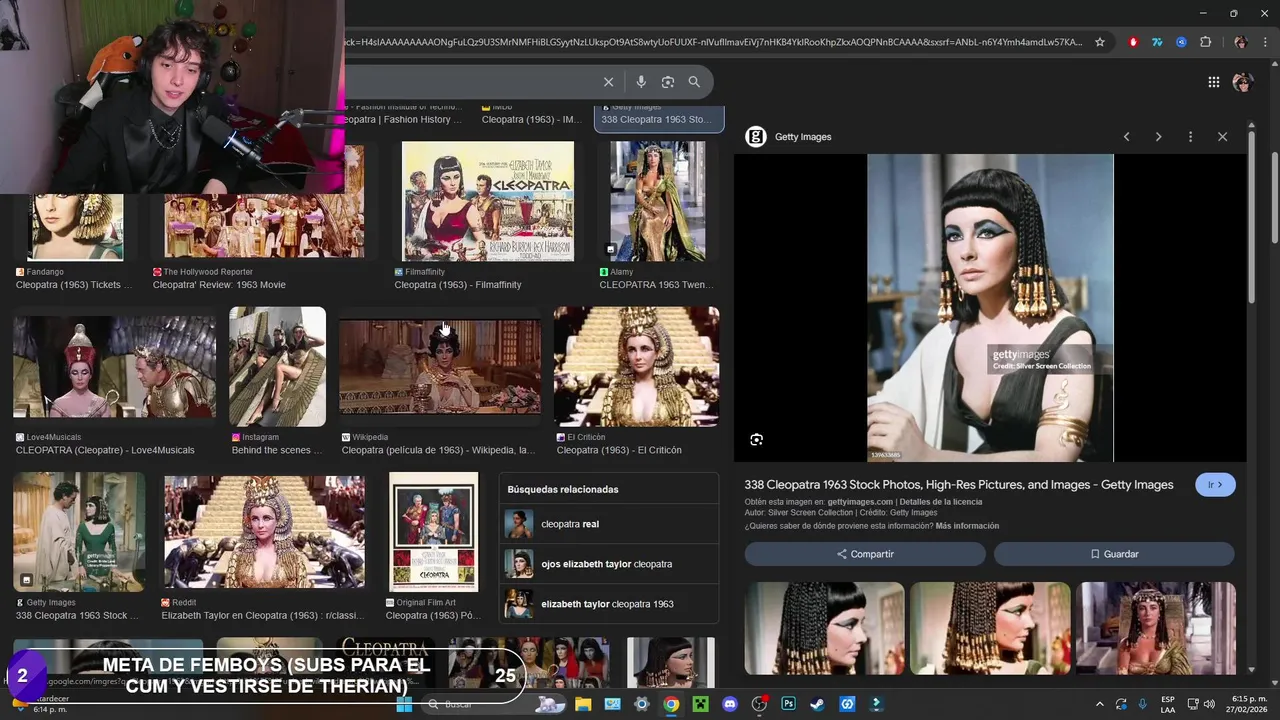Visit page with the Ir button
1280x720 pixels.
pyautogui.click(x=1215, y=485)
